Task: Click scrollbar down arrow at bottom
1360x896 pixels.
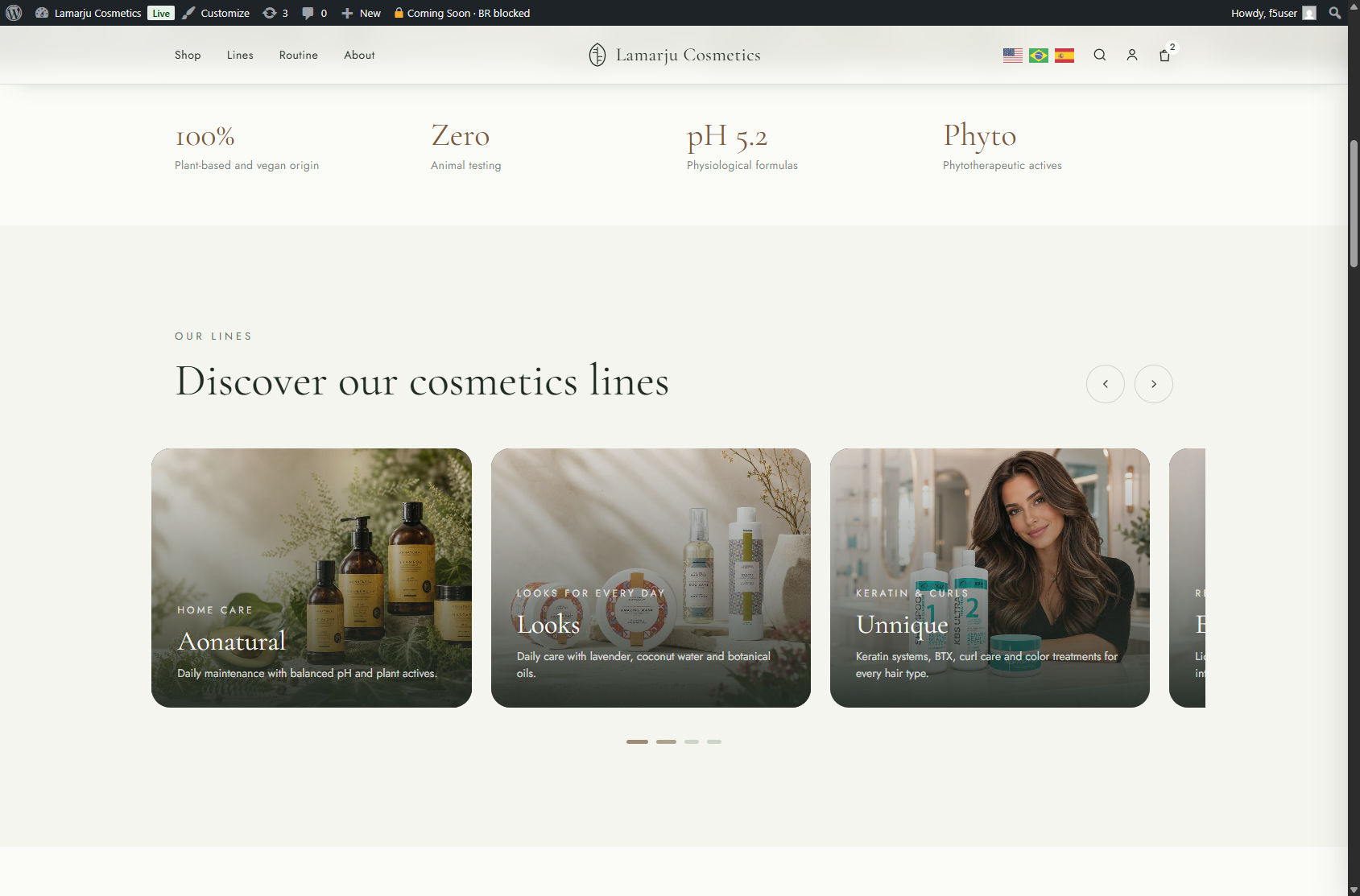Action: (x=1354, y=889)
